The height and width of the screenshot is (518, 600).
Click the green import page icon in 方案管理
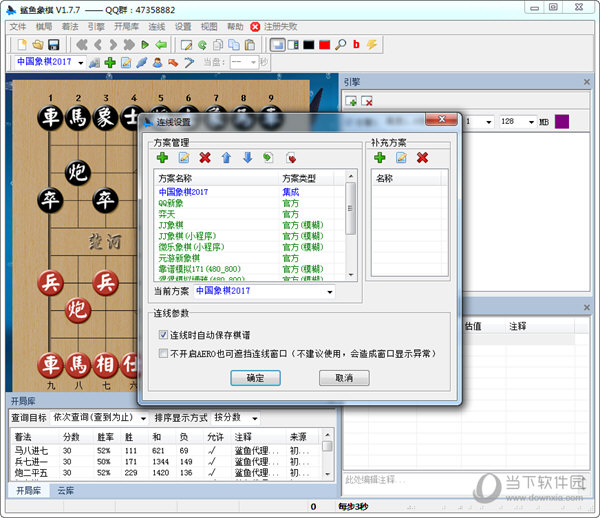coord(268,157)
